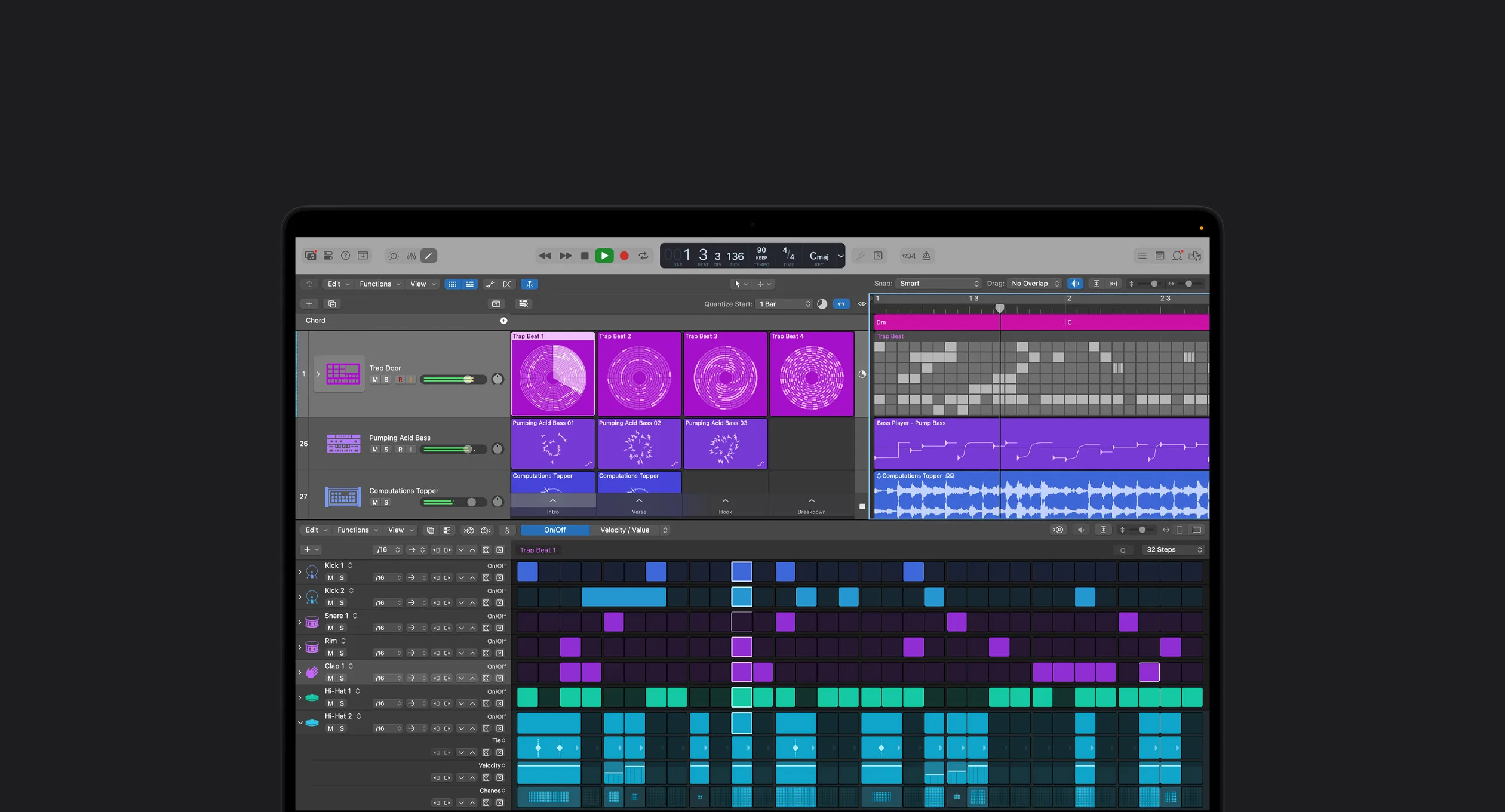Enable cycle repeat mode
The width and height of the screenshot is (1505, 812).
644,256
